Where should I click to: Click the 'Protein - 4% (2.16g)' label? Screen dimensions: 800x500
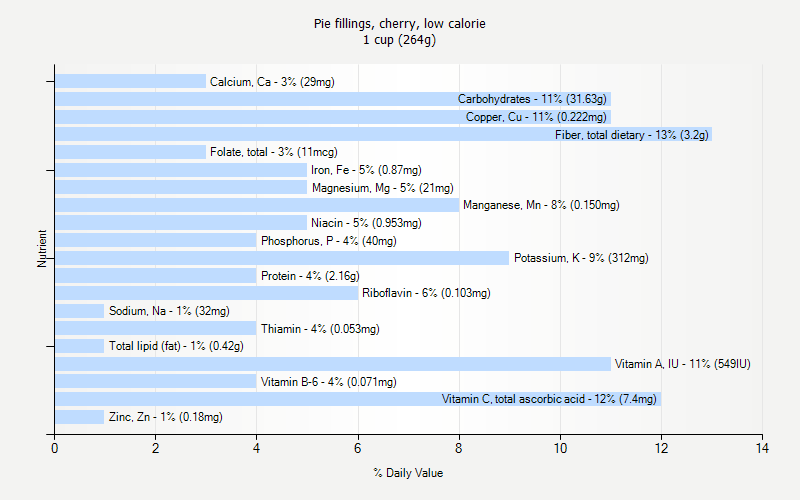pos(310,276)
